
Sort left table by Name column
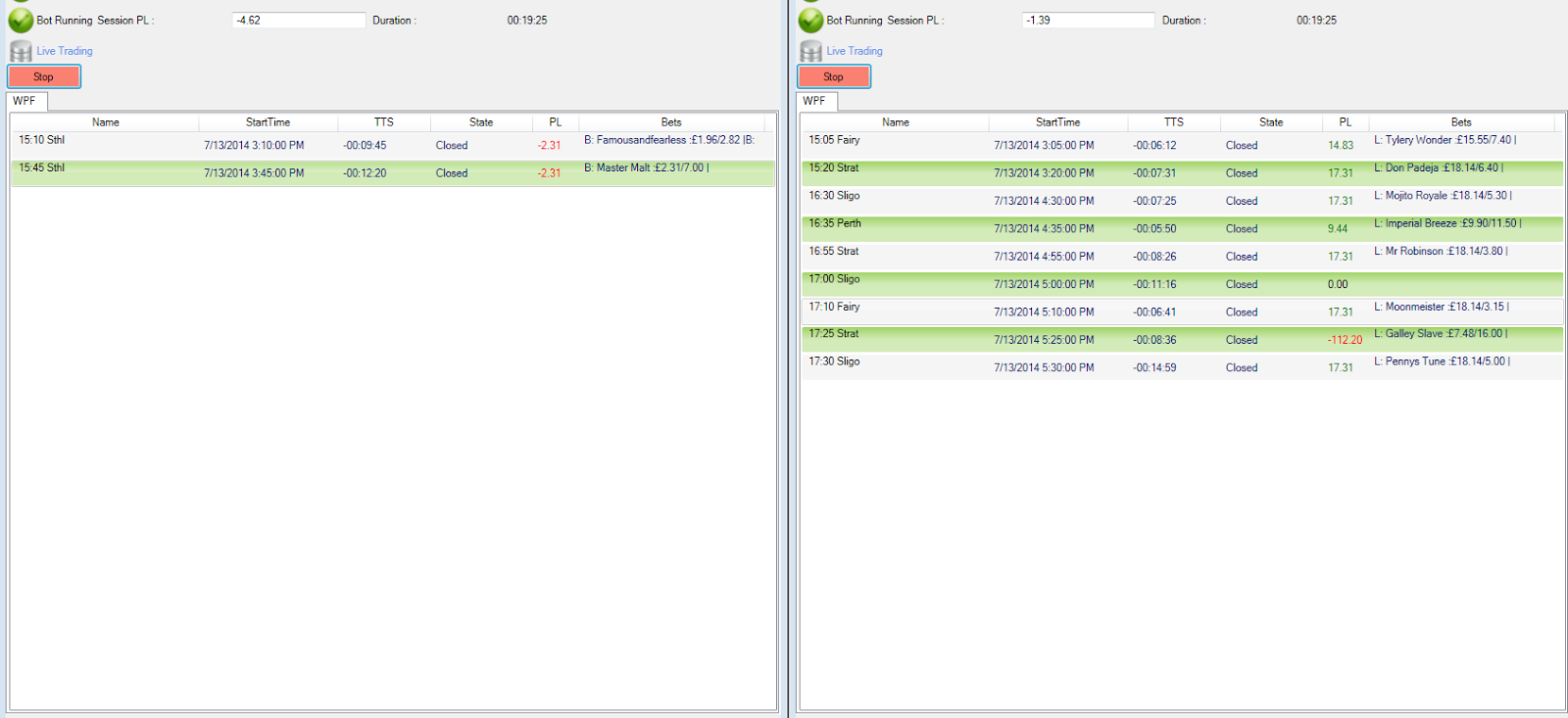105,122
